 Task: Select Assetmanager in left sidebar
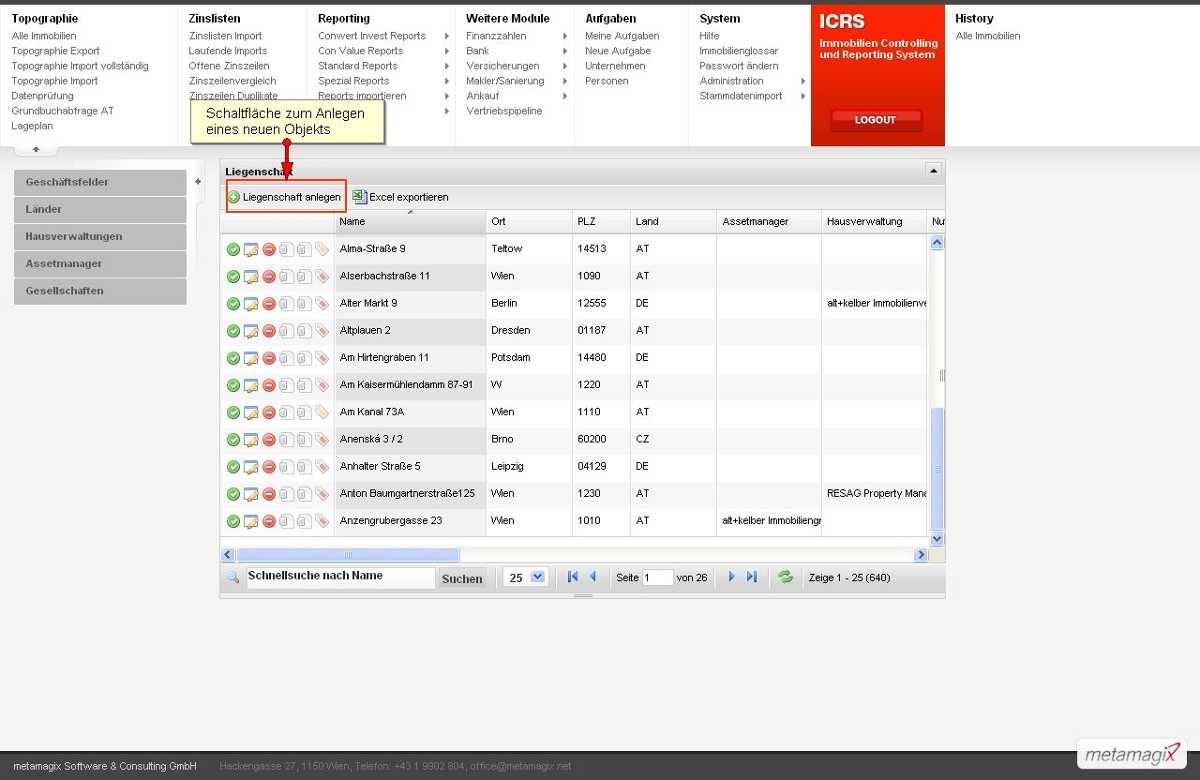point(100,264)
